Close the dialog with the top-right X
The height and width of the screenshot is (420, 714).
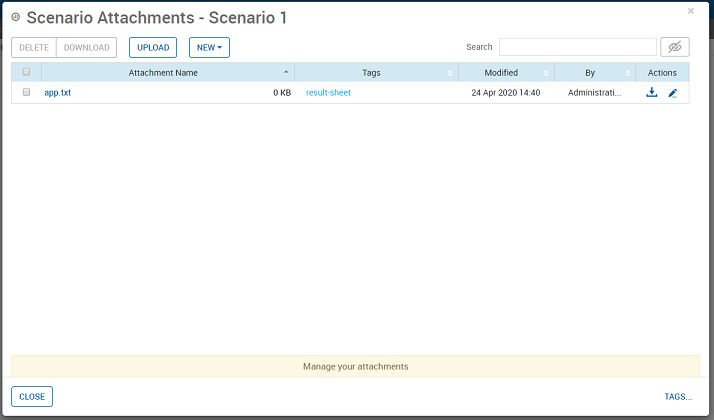click(690, 11)
